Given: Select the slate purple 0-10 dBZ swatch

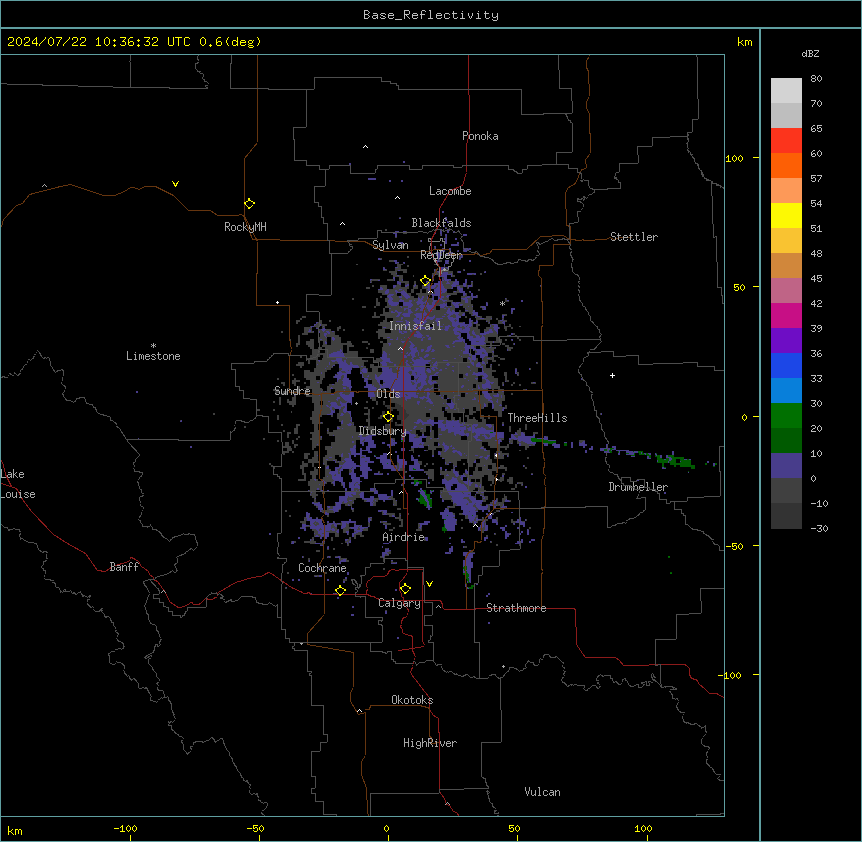Looking at the screenshot, I should coord(786,466).
